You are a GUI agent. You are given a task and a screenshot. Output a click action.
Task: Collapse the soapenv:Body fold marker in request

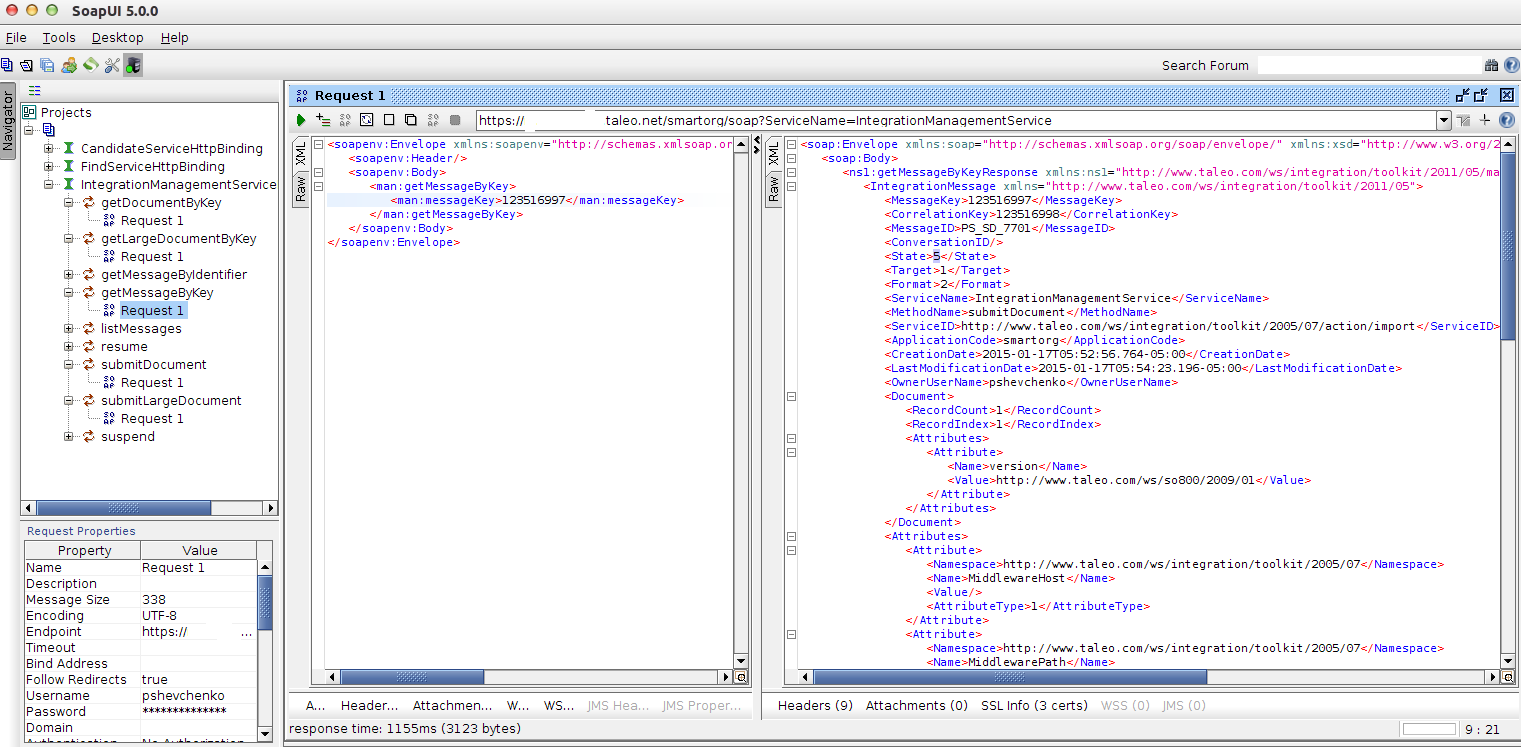[x=318, y=172]
